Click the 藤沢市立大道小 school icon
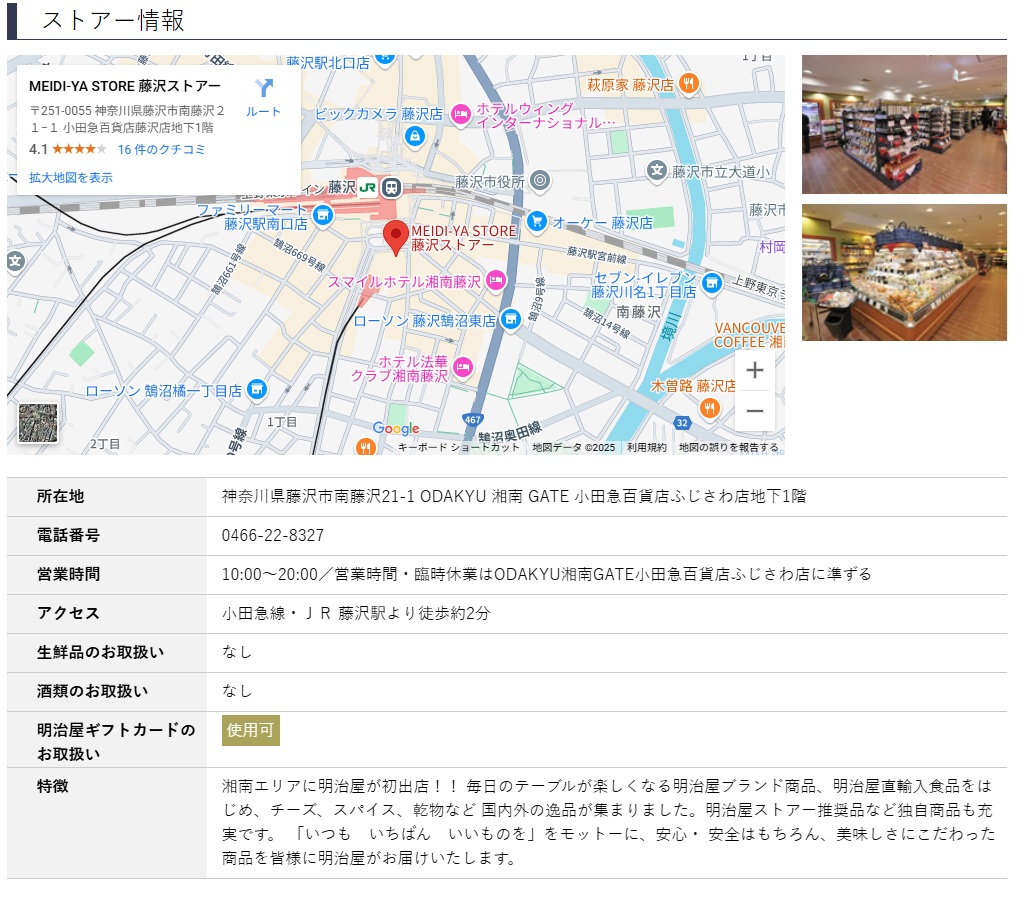 pyautogui.click(x=657, y=171)
